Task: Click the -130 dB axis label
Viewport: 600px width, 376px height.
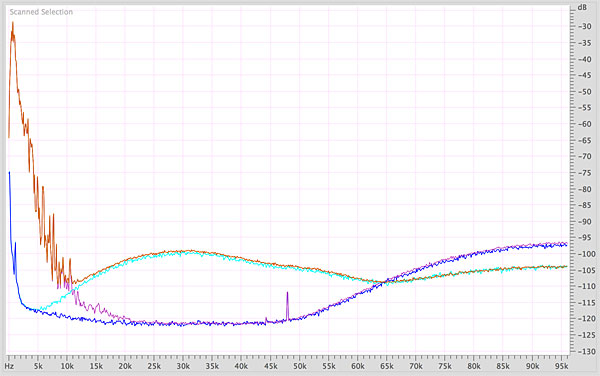Action: click(x=586, y=351)
